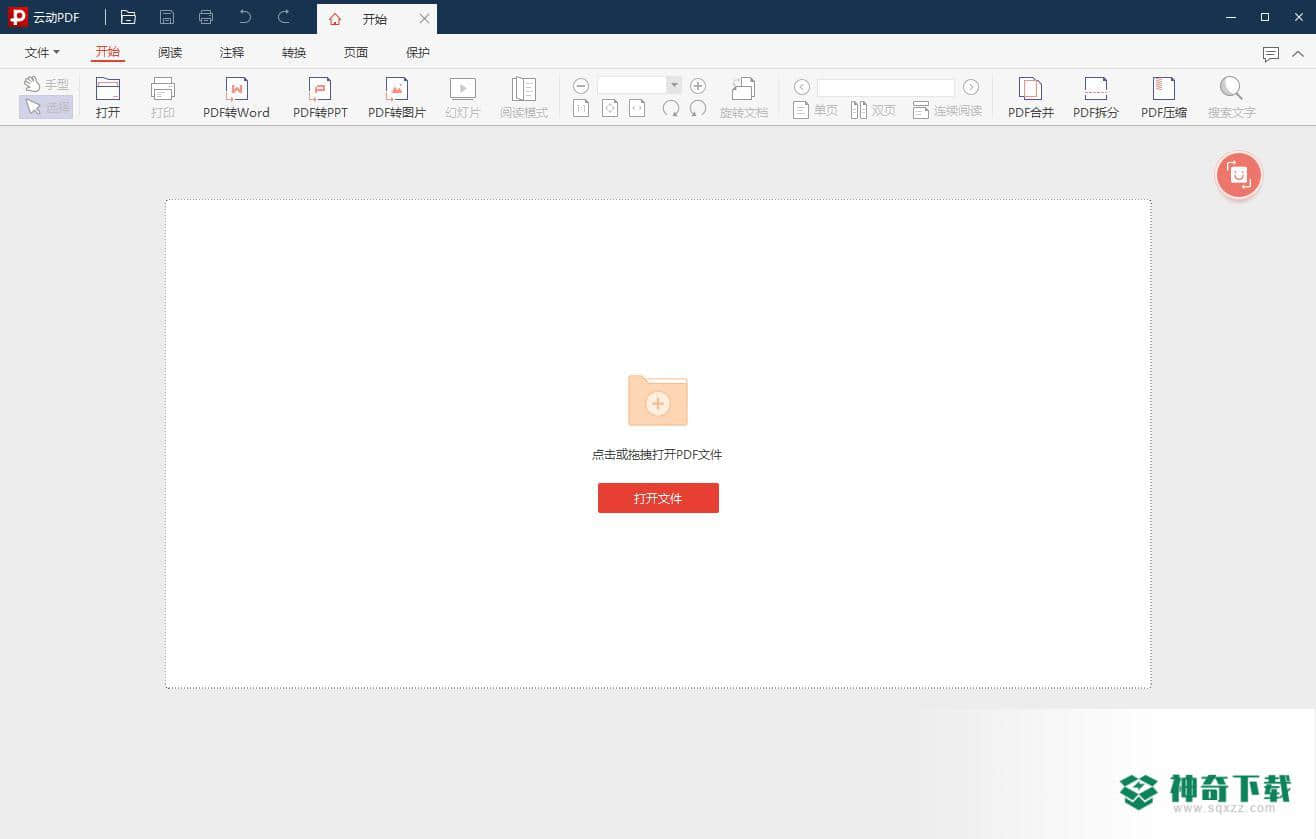The width and height of the screenshot is (1316, 839).
Task: Enter 阅读模式 reading mode
Action: (x=524, y=98)
